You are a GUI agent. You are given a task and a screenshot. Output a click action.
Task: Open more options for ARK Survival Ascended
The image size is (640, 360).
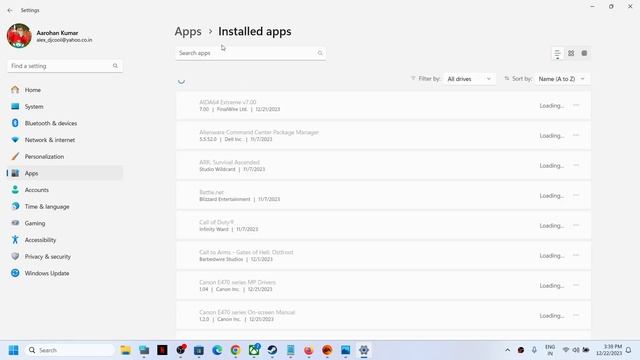pyautogui.click(x=576, y=165)
